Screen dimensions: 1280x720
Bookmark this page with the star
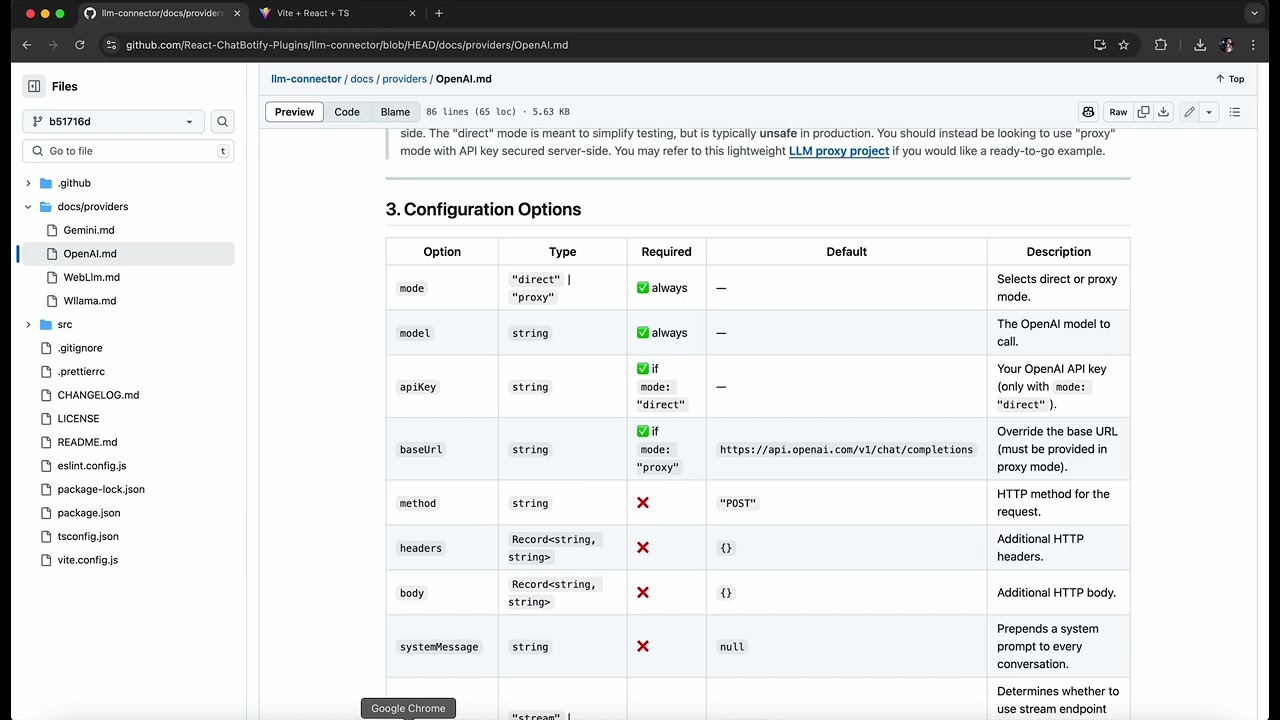click(1124, 45)
